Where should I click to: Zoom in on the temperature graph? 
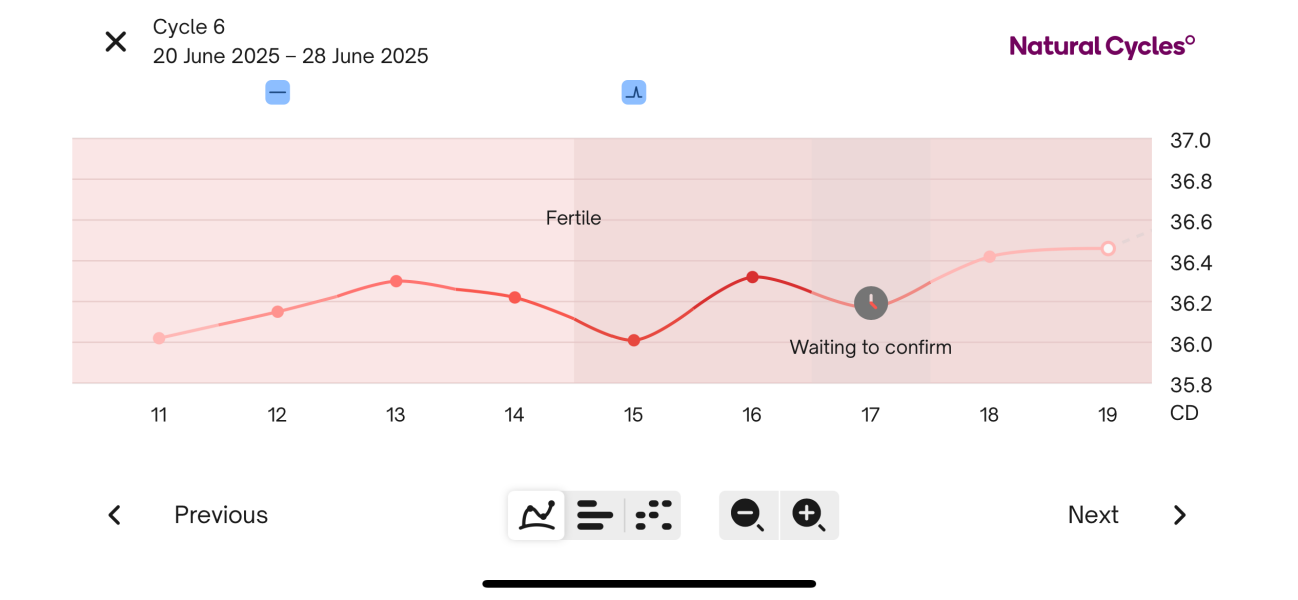(x=808, y=515)
